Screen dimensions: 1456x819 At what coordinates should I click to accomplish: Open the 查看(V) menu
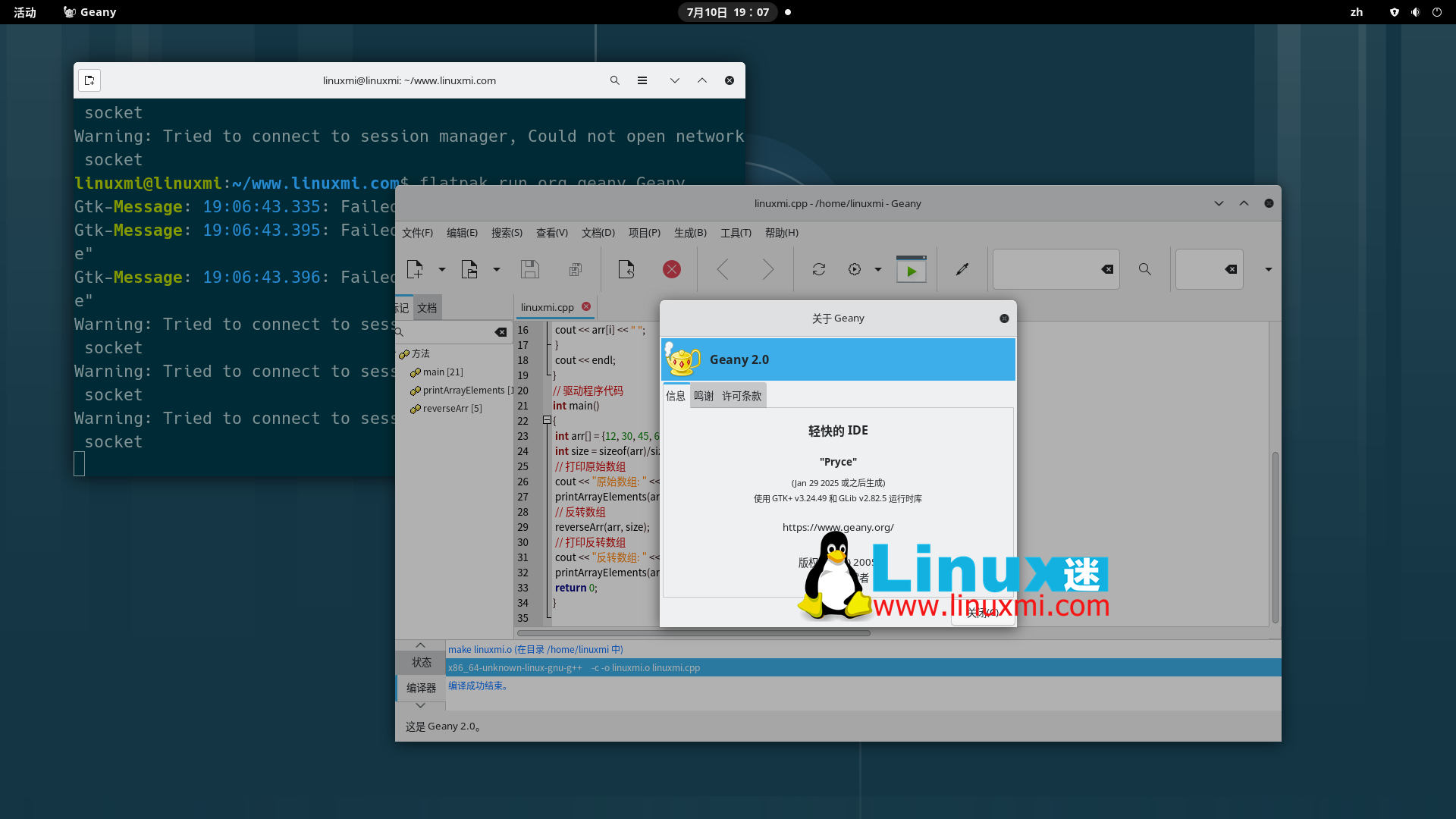(552, 233)
